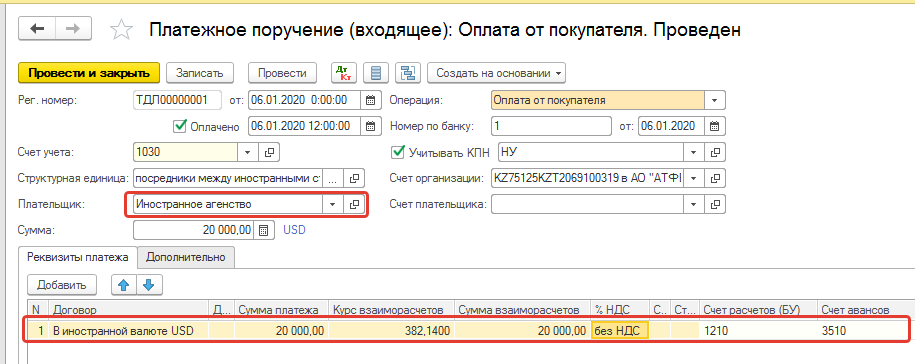
Task: Move payment row up with blue arrow
Action: [124, 285]
